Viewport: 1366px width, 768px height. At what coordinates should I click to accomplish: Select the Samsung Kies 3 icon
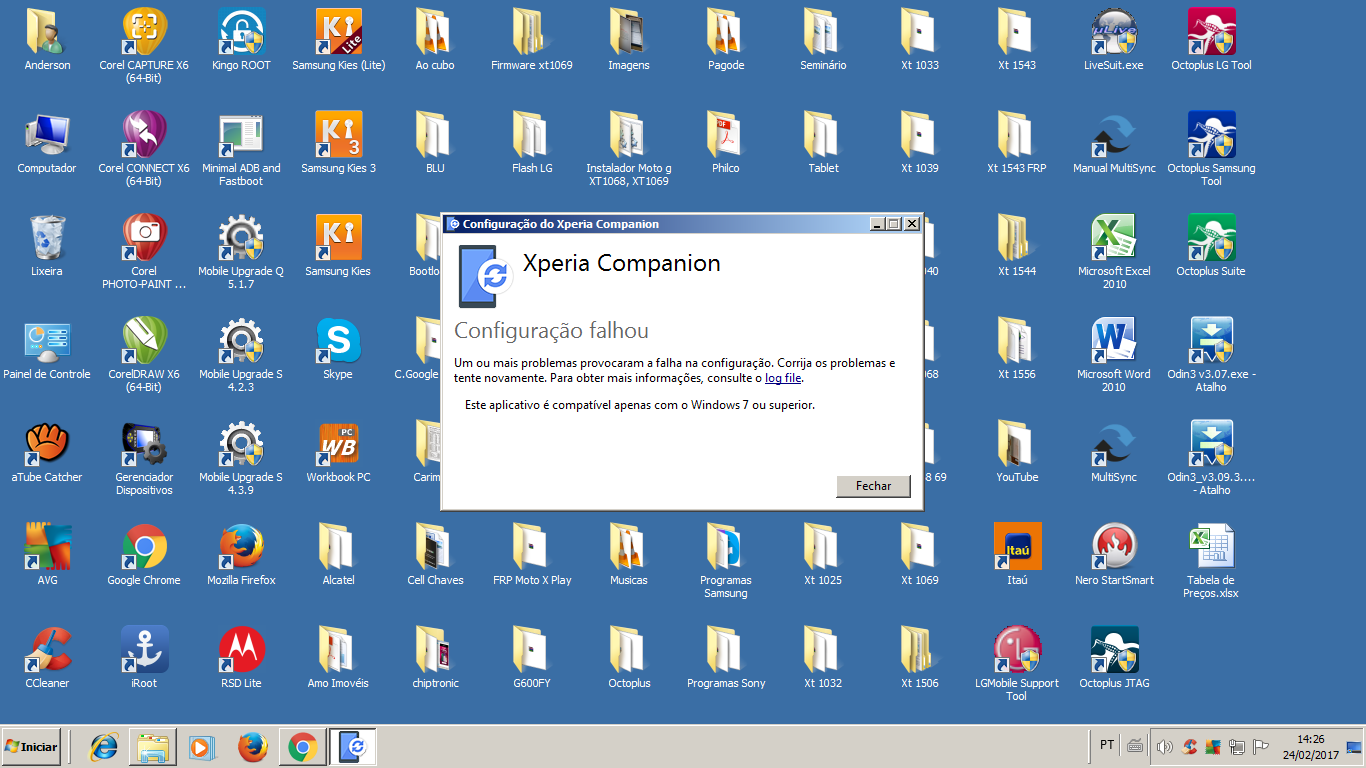coord(338,134)
